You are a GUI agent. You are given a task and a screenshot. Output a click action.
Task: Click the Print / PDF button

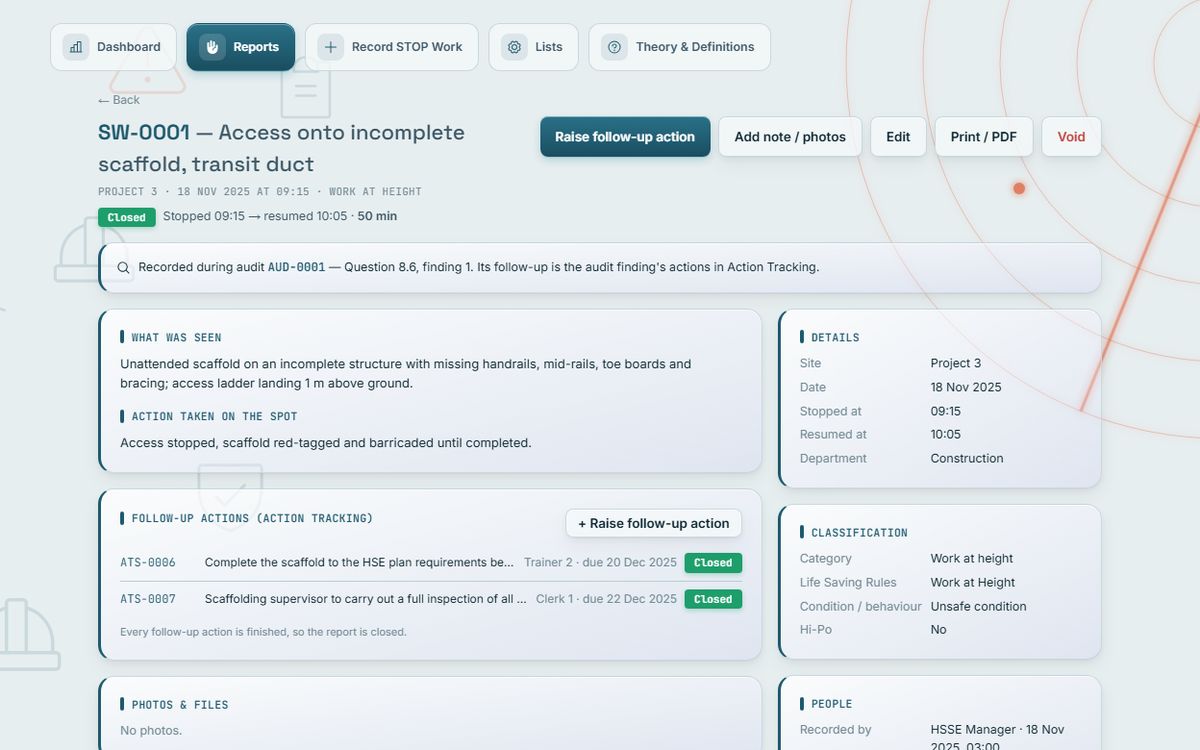(x=983, y=137)
